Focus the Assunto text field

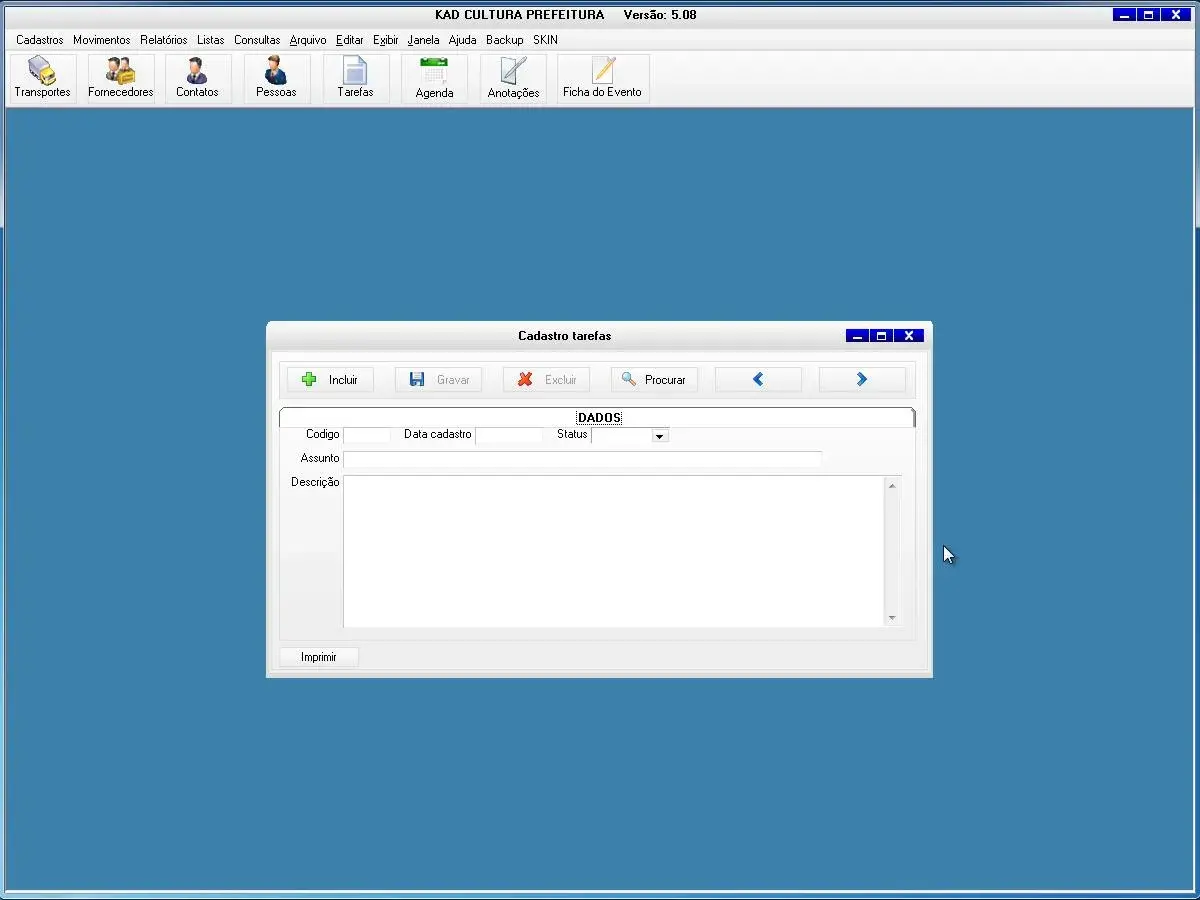coord(582,459)
